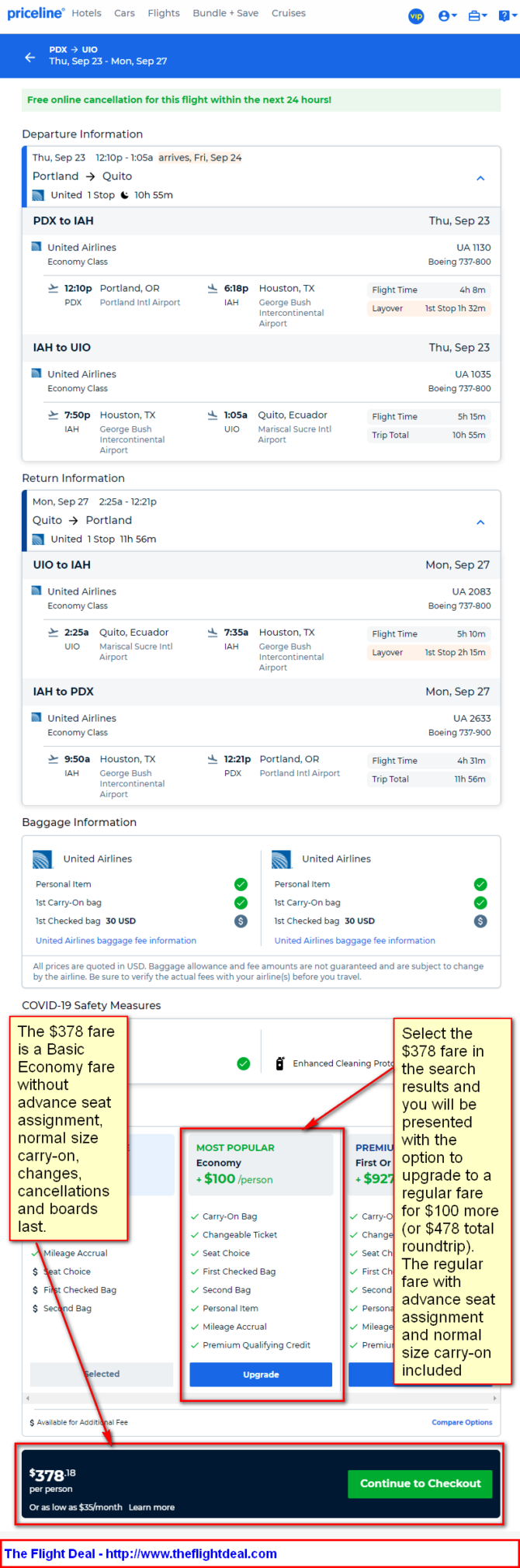Open the left United Airlines baggage fee information link
The height and width of the screenshot is (1568, 520).
coord(116,940)
